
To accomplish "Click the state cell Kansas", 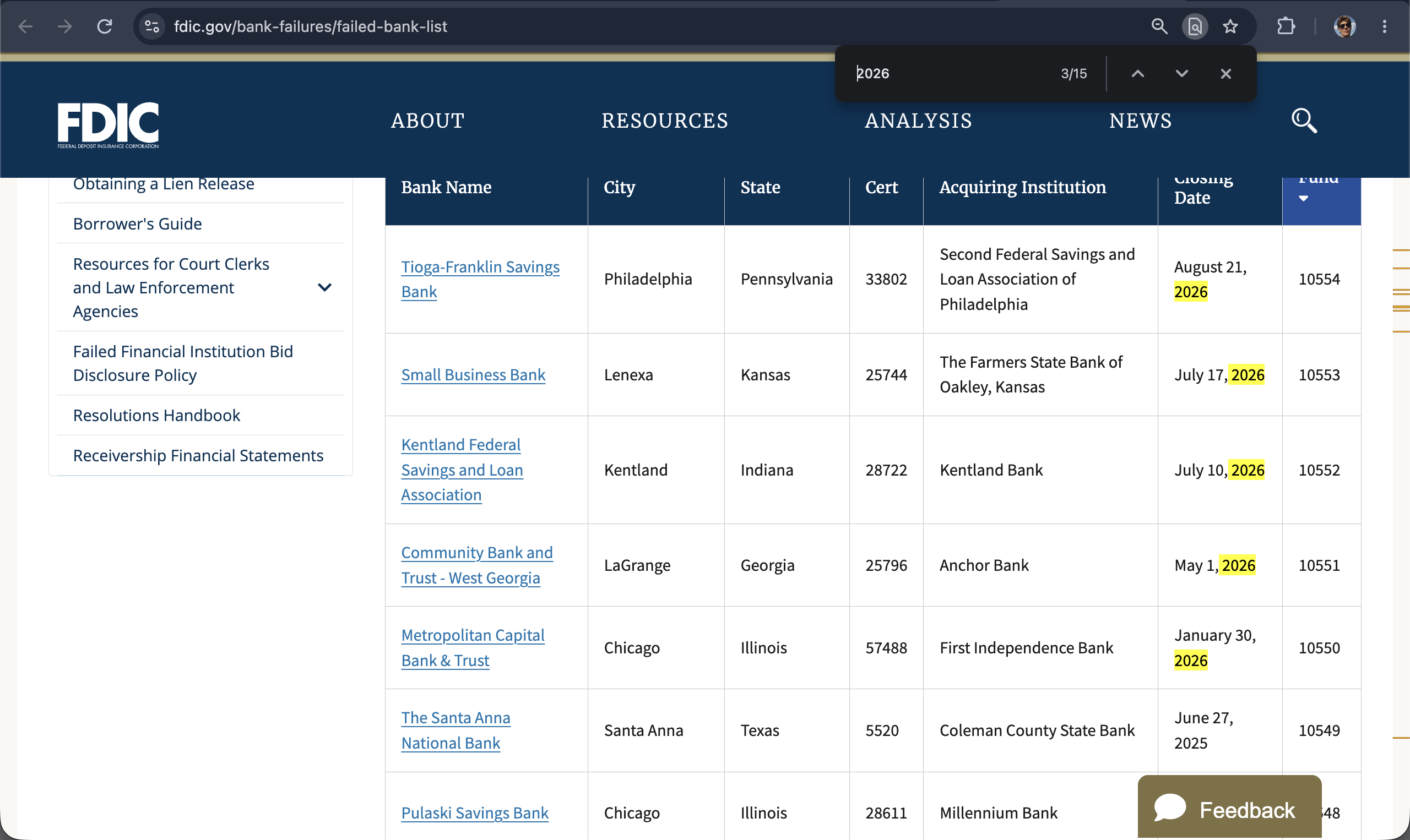I will tap(765, 375).
